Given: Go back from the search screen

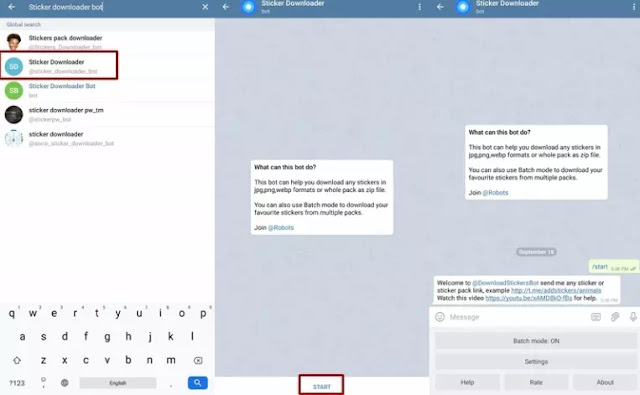Looking at the screenshot, I should [11, 7].
